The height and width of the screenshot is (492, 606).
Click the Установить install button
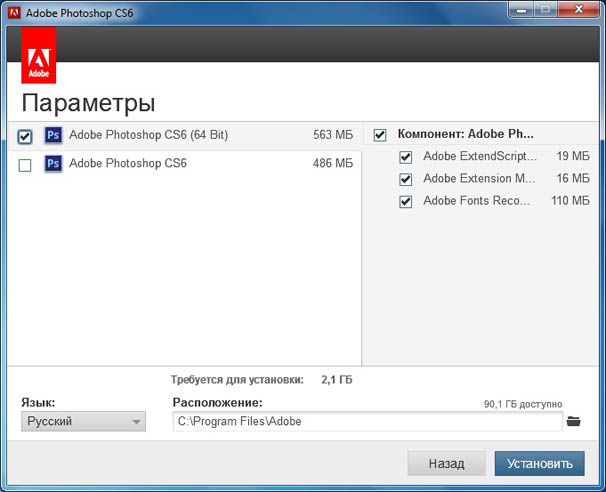pos(540,463)
